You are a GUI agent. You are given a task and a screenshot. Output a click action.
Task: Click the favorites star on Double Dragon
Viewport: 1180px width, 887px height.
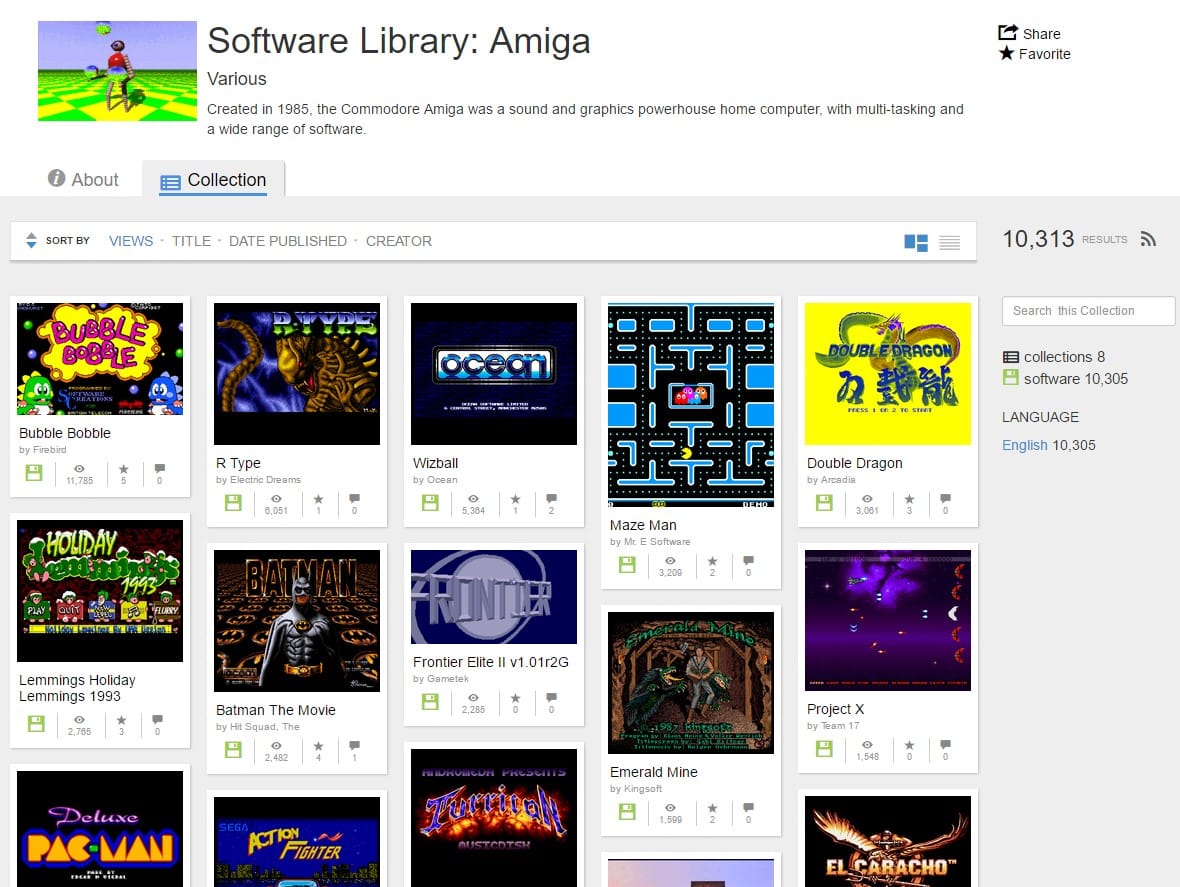tap(909, 499)
